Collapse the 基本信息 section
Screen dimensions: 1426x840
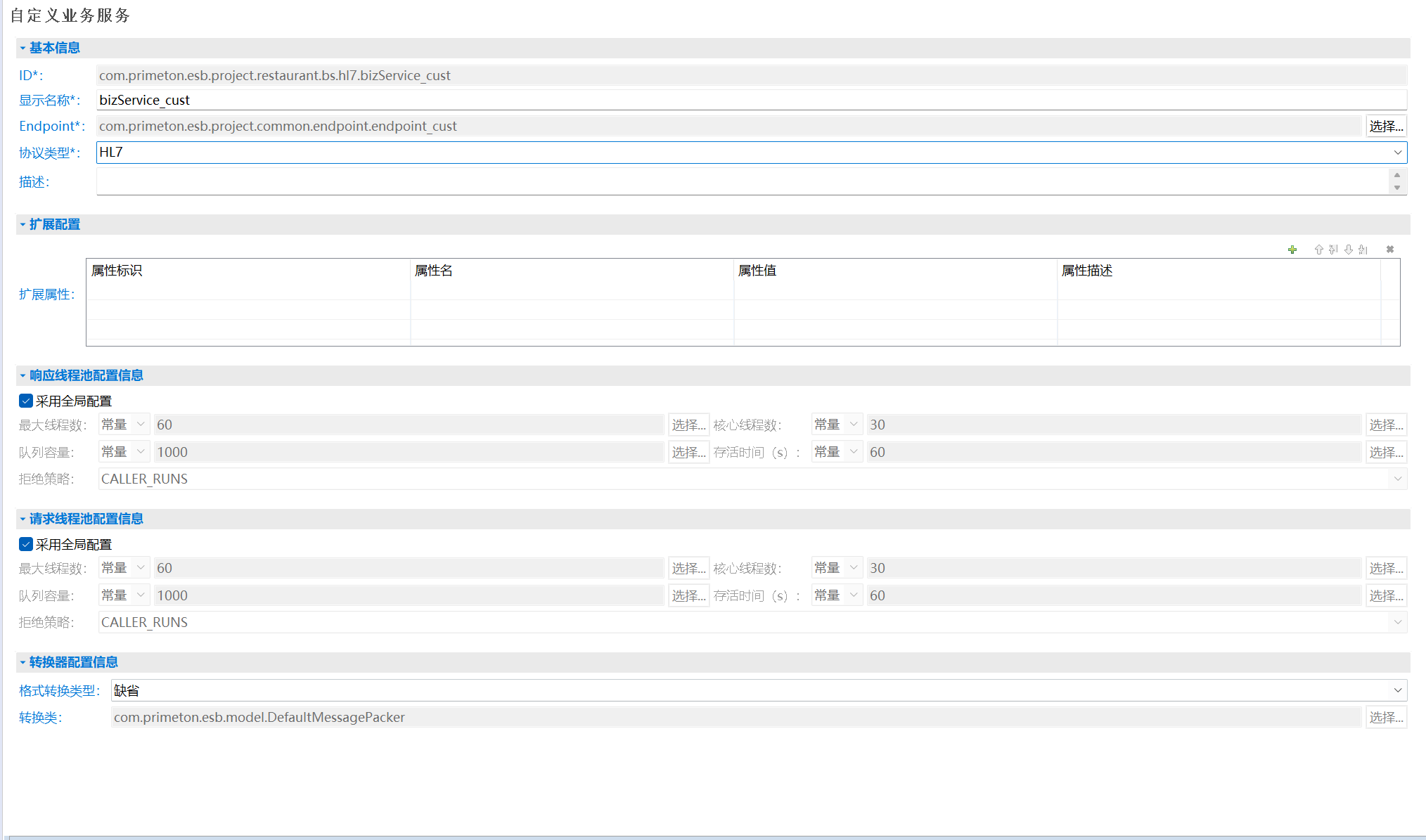tap(23, 48)
